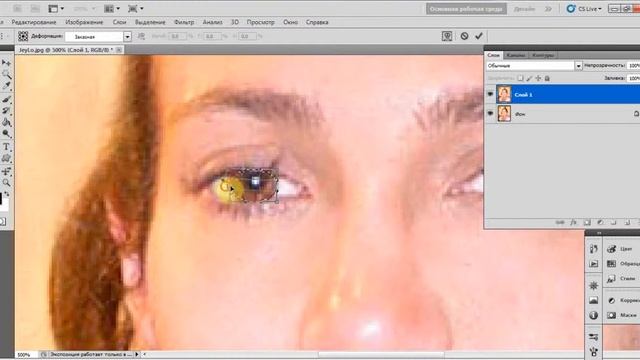Show more workspaces with double chevron
This screenshot has height=360, width=640.
(548, 9)
